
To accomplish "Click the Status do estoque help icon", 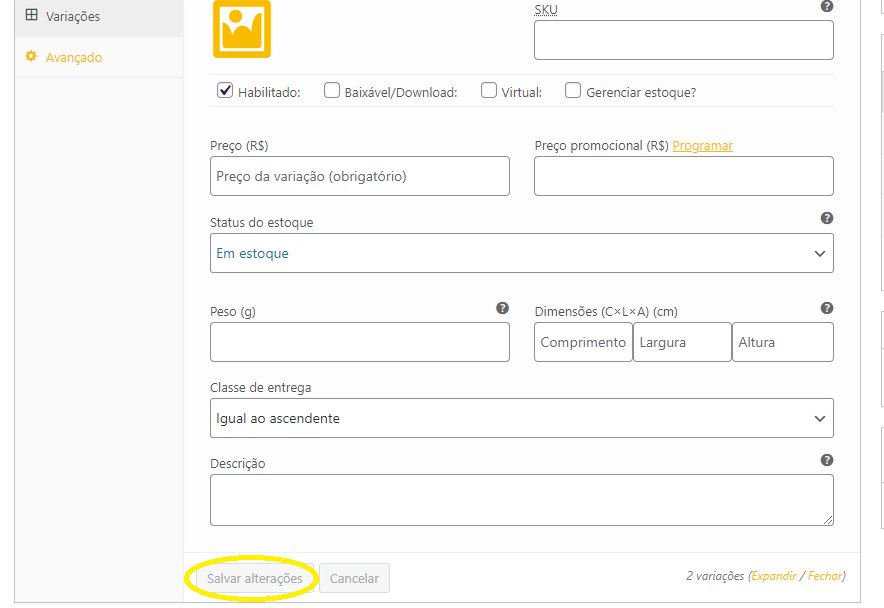I will (x=826, y=218).
